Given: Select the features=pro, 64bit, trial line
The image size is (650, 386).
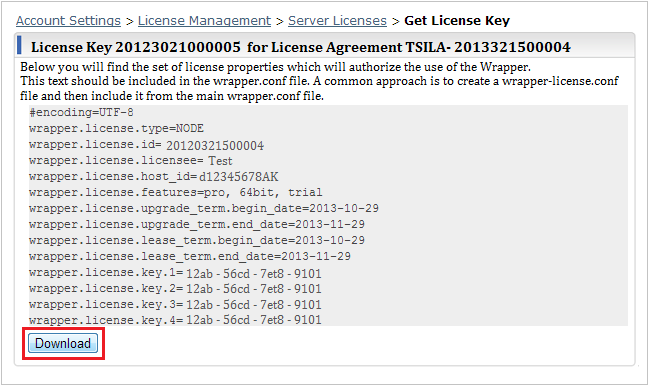Looking at the screenshot, I should (x=176, y=192).
